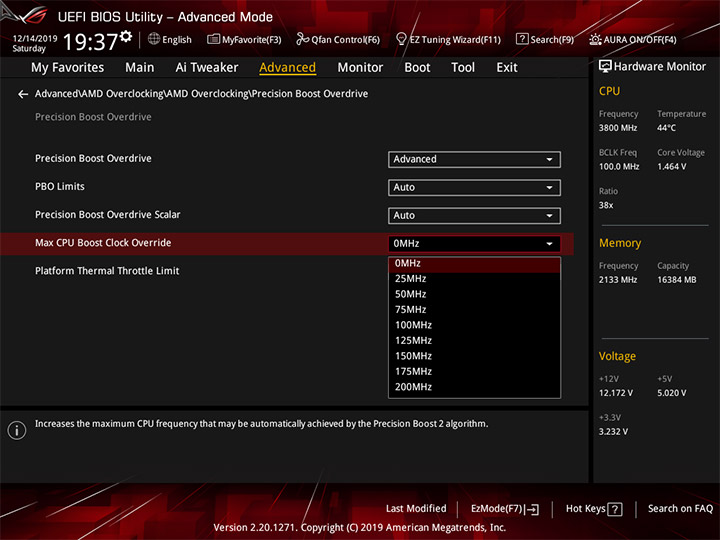Pick 125MHz boost override

click(x=474, y=341)
